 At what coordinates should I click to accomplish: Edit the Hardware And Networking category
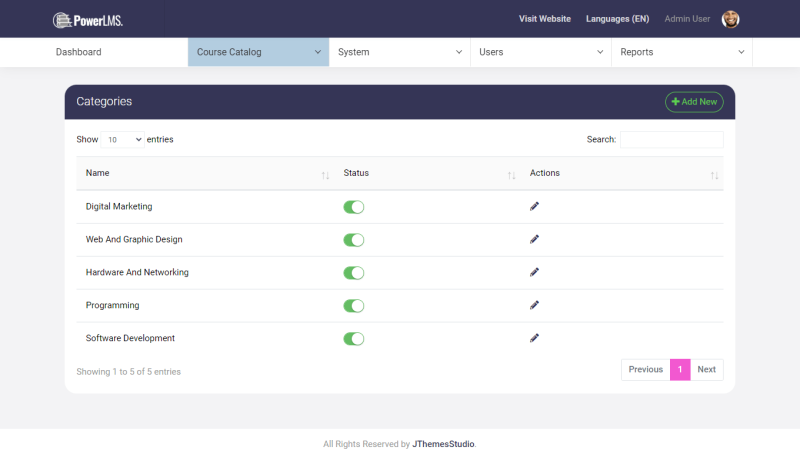coord(534,272)
